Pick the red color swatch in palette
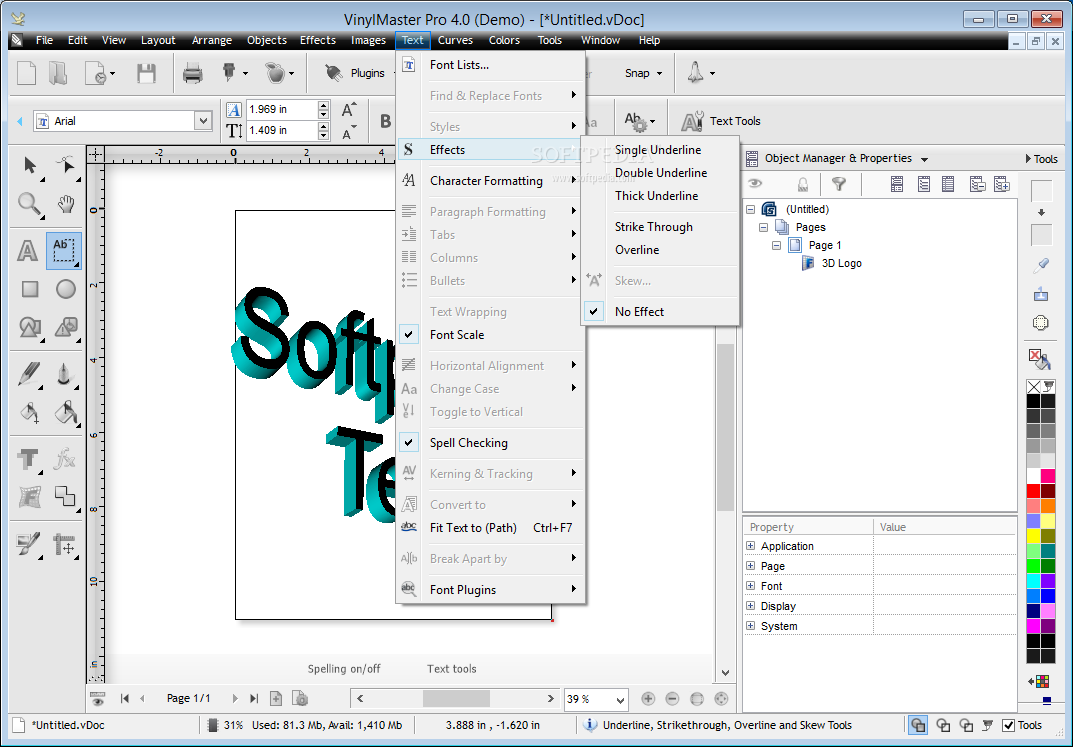The width and height of the screenshot is (1073, 747). click(1033, 490)
